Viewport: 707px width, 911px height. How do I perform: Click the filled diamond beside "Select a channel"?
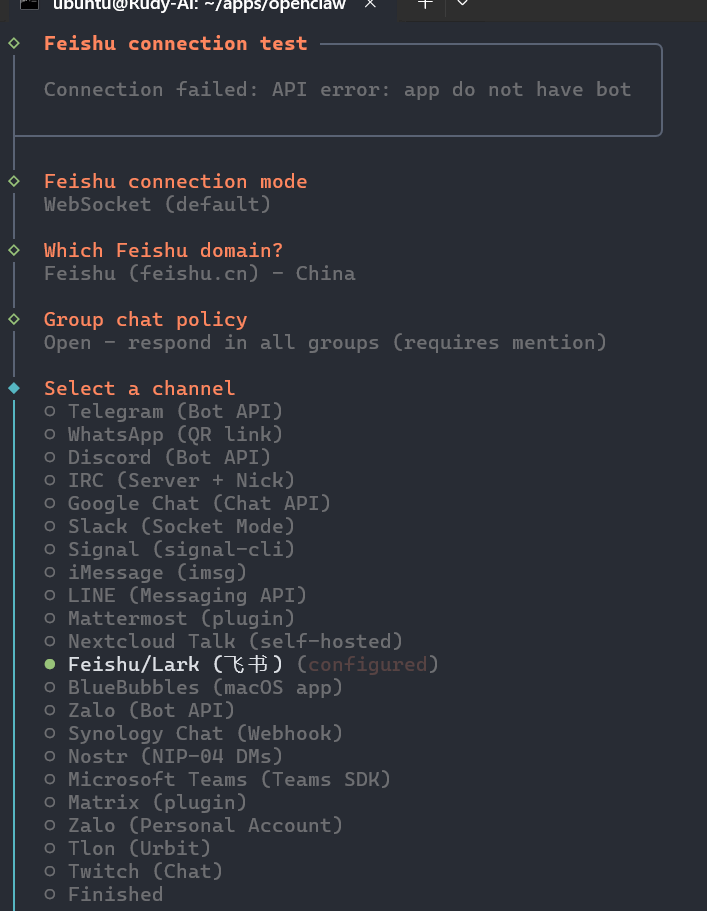click(x=13, y=387)
